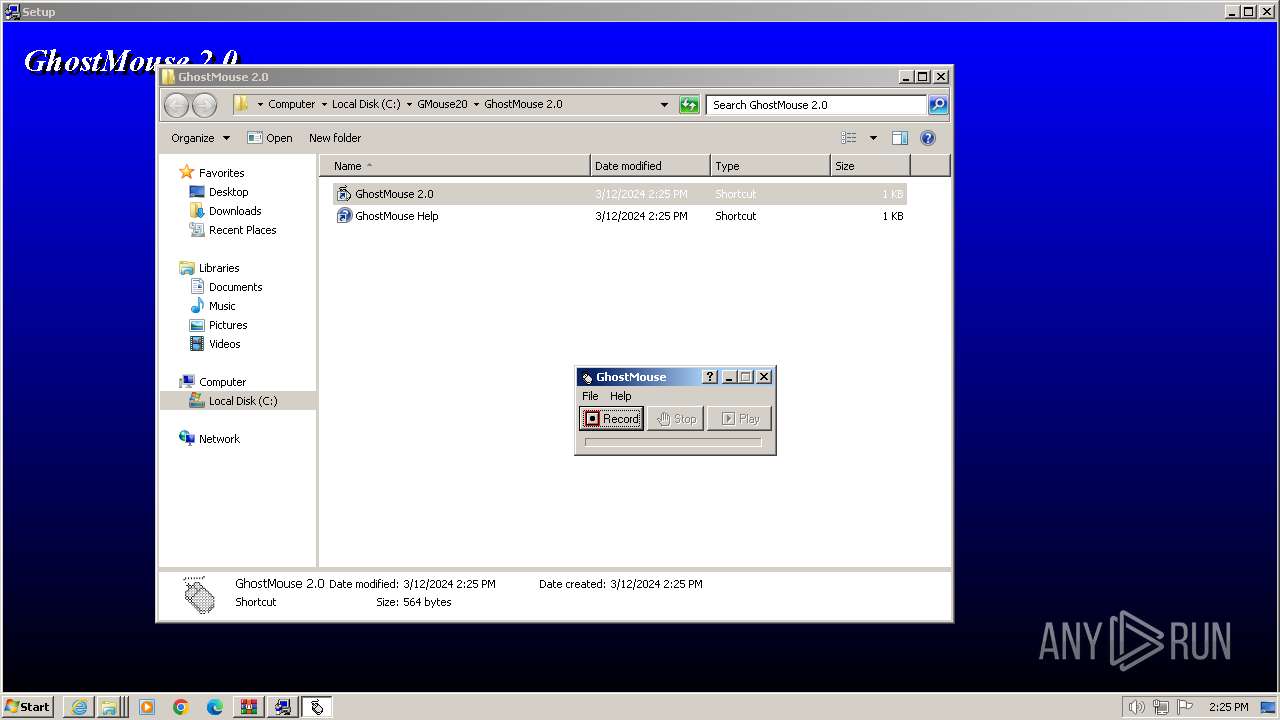Open Favorites in the navigation pane

221,173
